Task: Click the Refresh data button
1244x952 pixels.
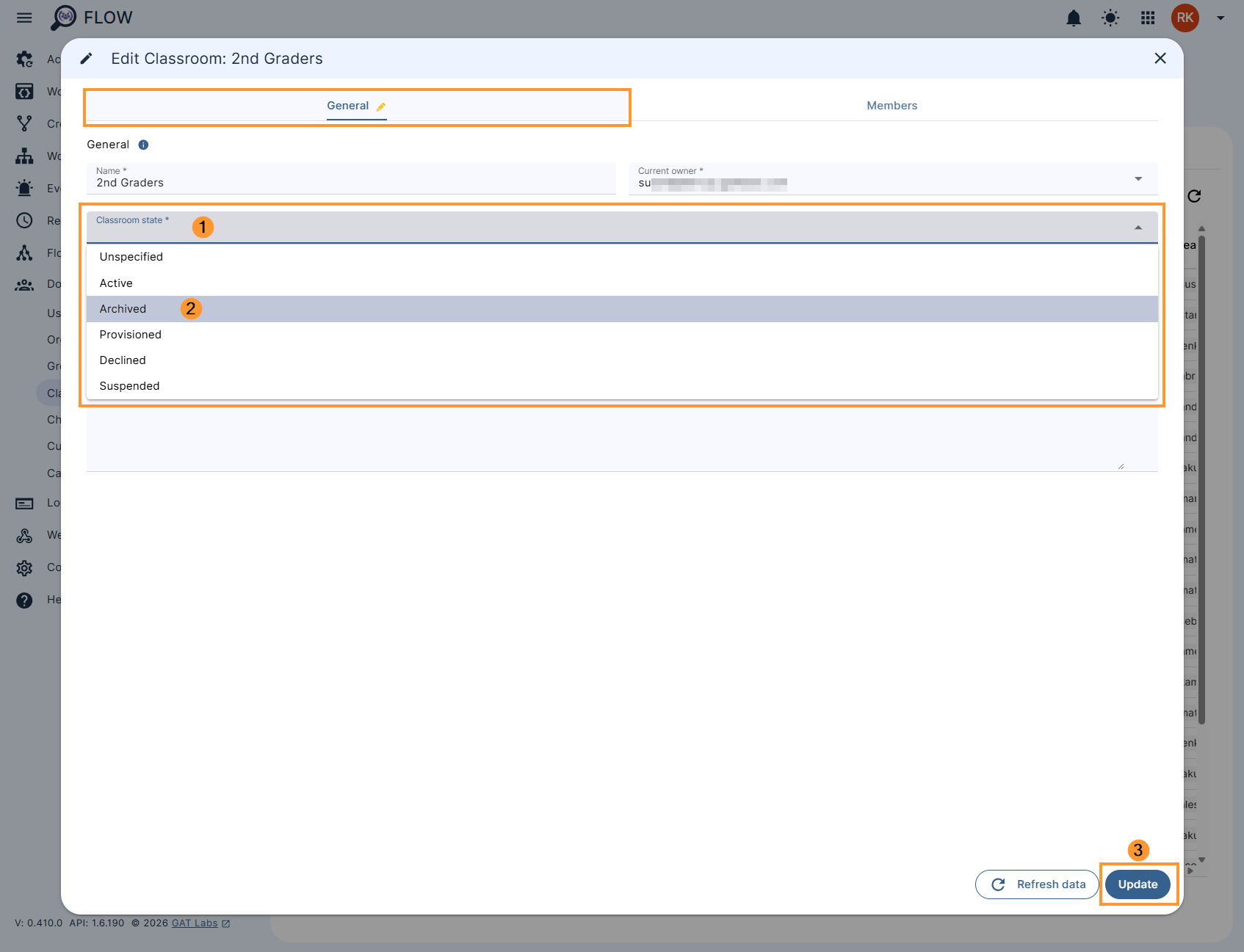Action: (1037, 884)
